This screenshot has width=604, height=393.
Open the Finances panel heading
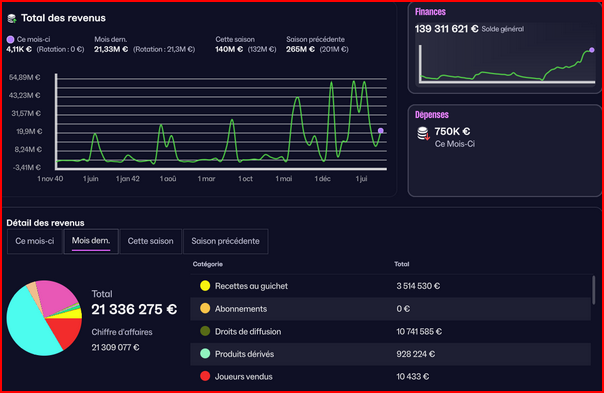click(430, 12)
